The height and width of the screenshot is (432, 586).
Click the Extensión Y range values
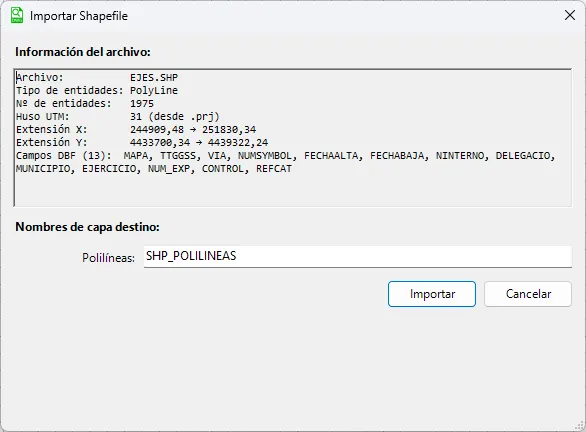[199, 142]
